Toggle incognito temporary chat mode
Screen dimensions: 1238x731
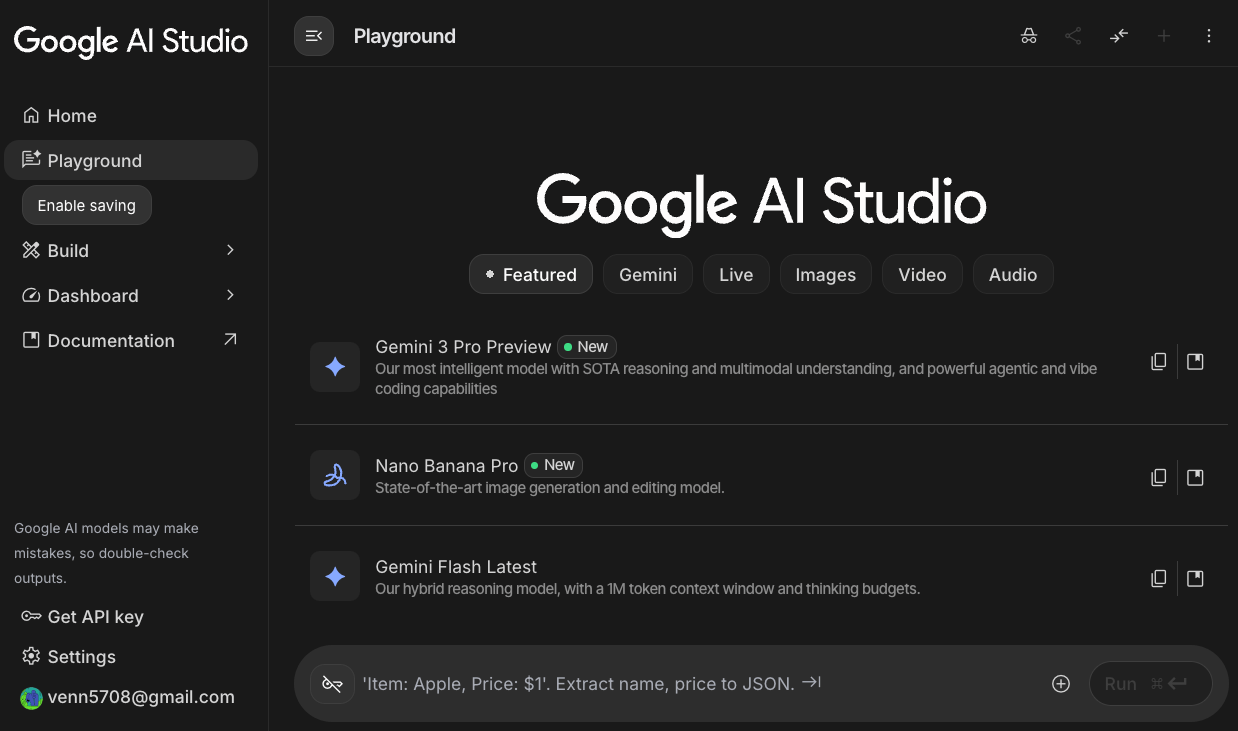1028,36
